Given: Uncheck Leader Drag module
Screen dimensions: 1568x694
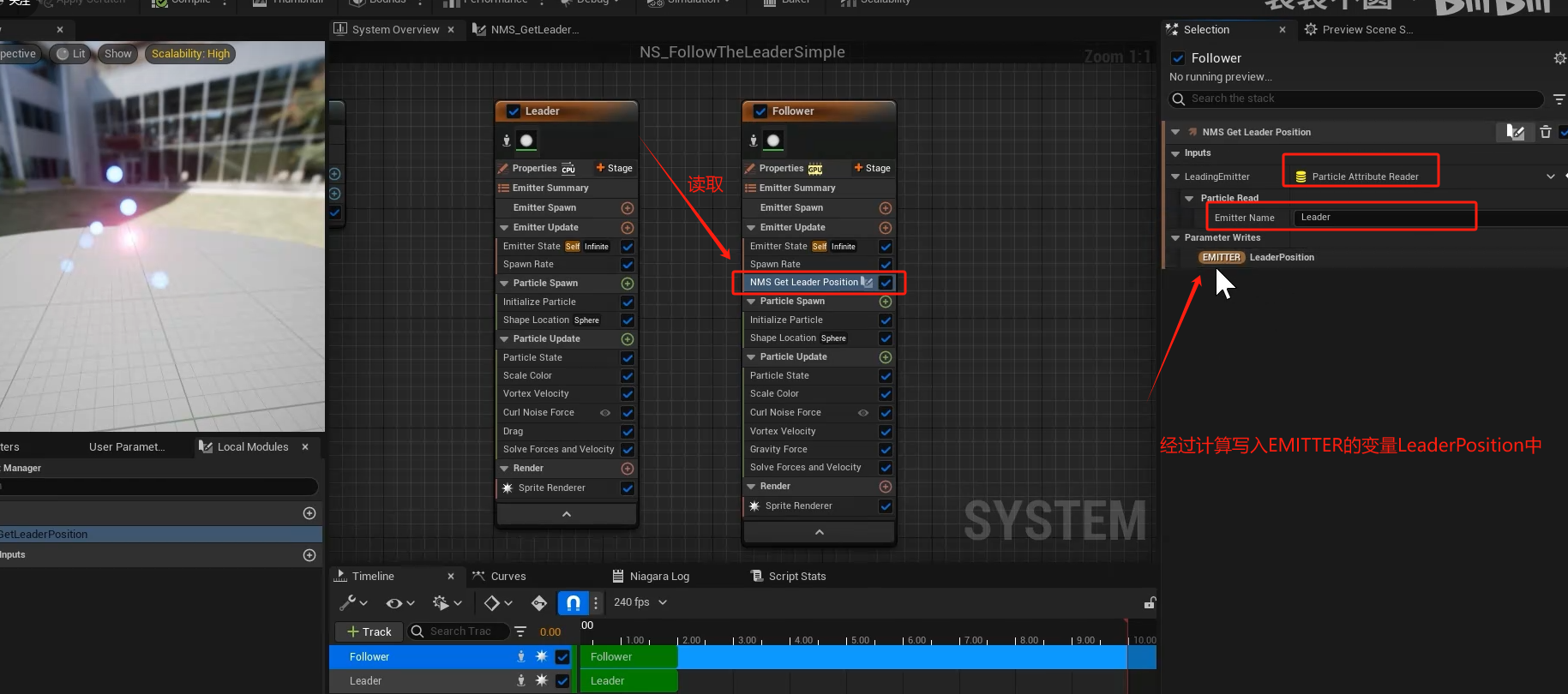Looking at the screenshot, I should pyautogui.click(x=628, y=432).
